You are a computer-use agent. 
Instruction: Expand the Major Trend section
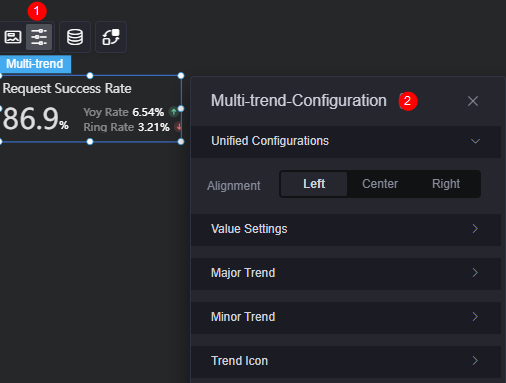[346, 273]
